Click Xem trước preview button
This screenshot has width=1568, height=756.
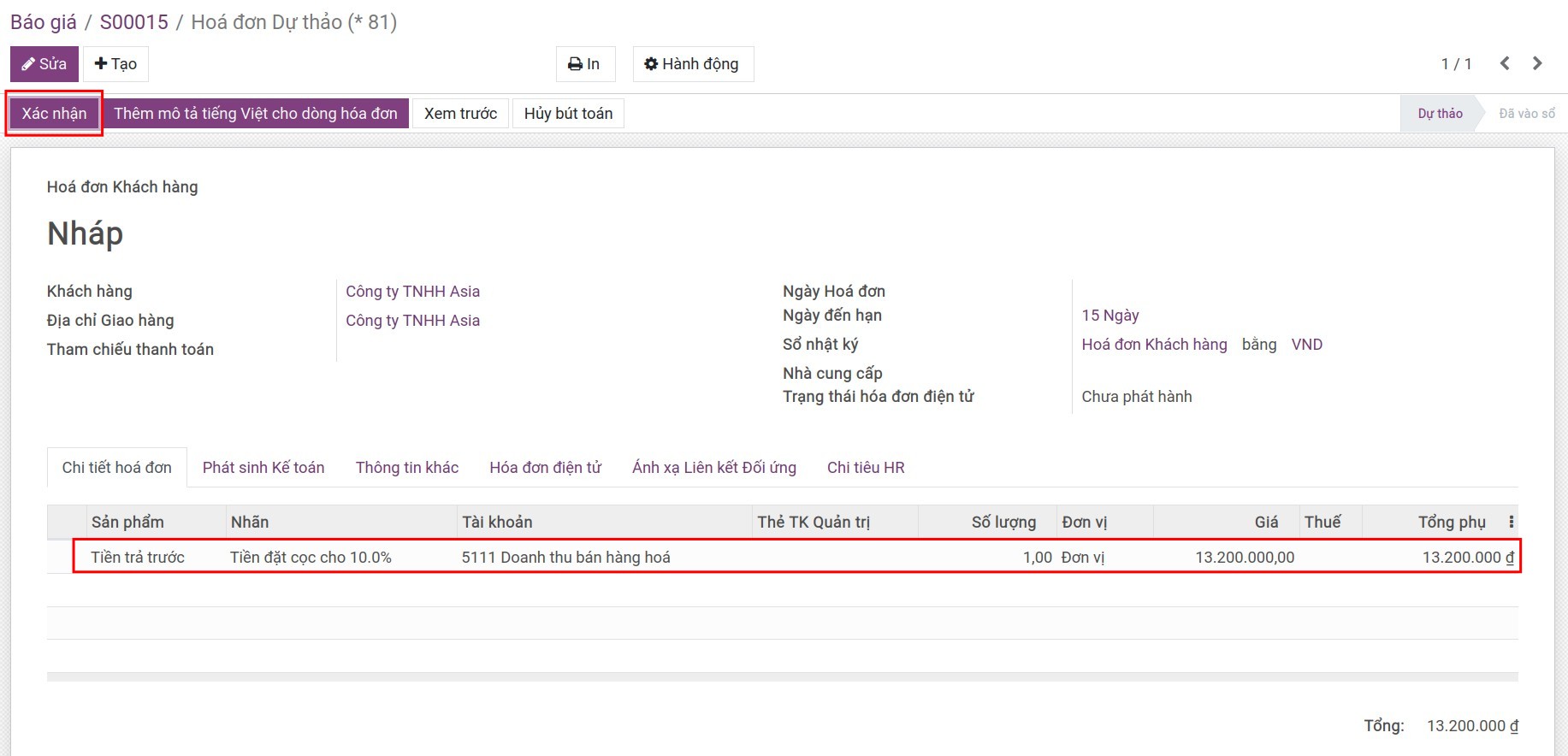pyautogui.click(x=461, y=114)
